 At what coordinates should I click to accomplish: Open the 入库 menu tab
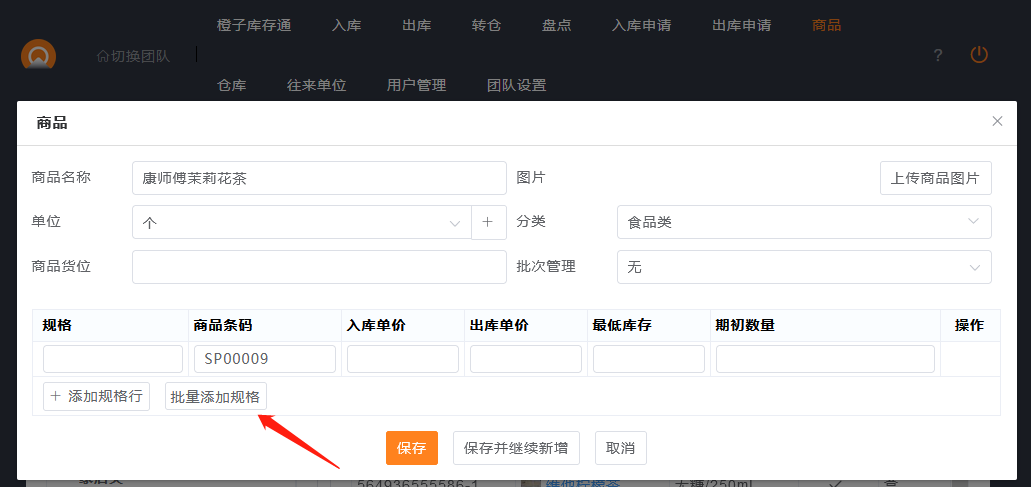click(x=347, y=25)
